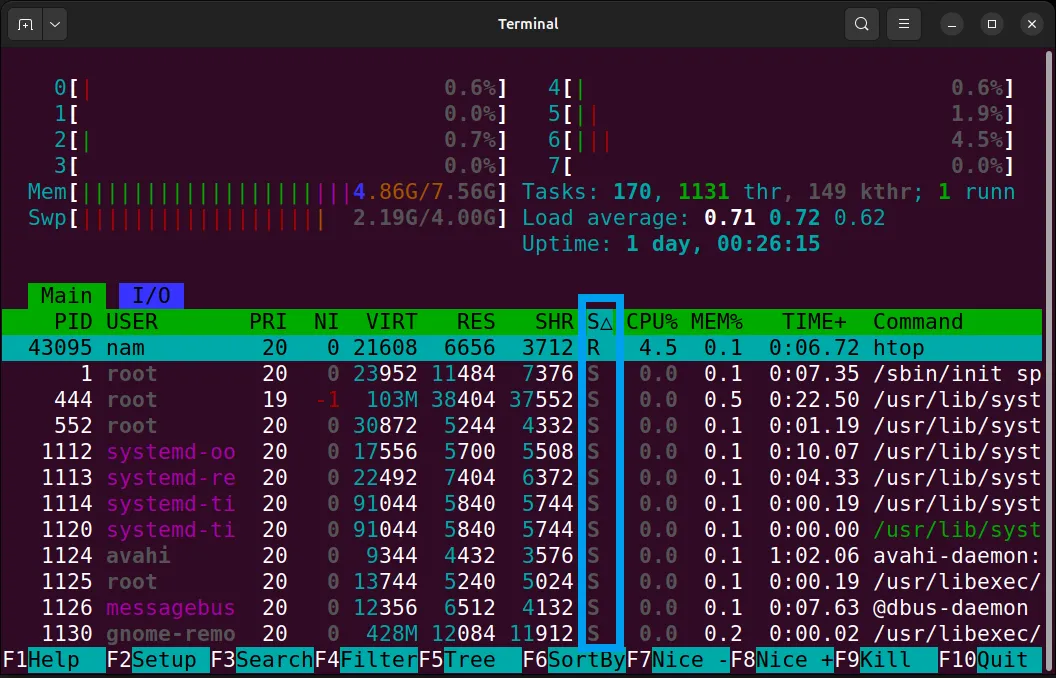The height and width of the screenshot is (678, 1056).
Task: Click the CPU 4 usage meter
Action: coord(781,88)
